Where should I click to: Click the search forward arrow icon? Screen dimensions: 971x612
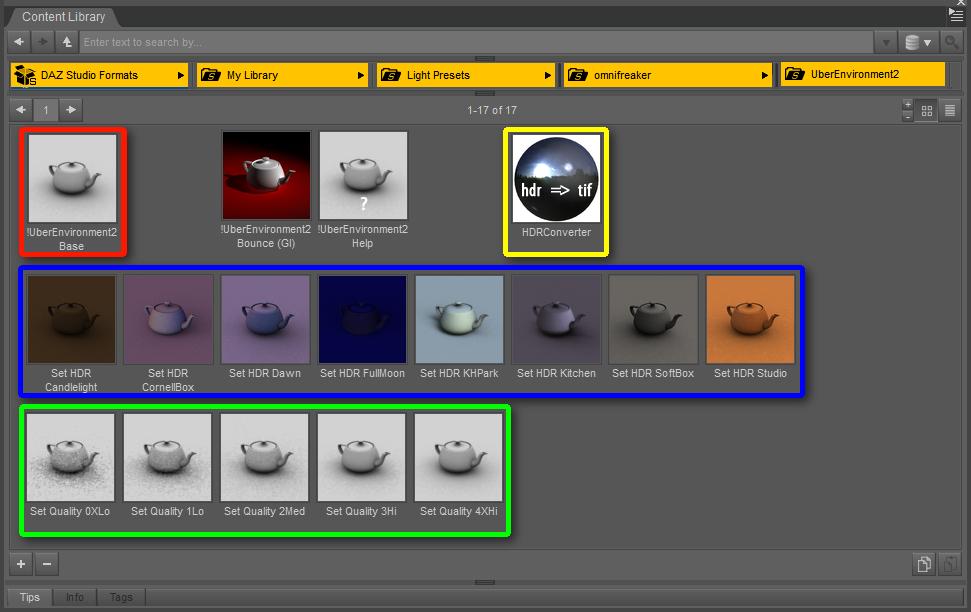pyautogui.click(x=42, y=42)
